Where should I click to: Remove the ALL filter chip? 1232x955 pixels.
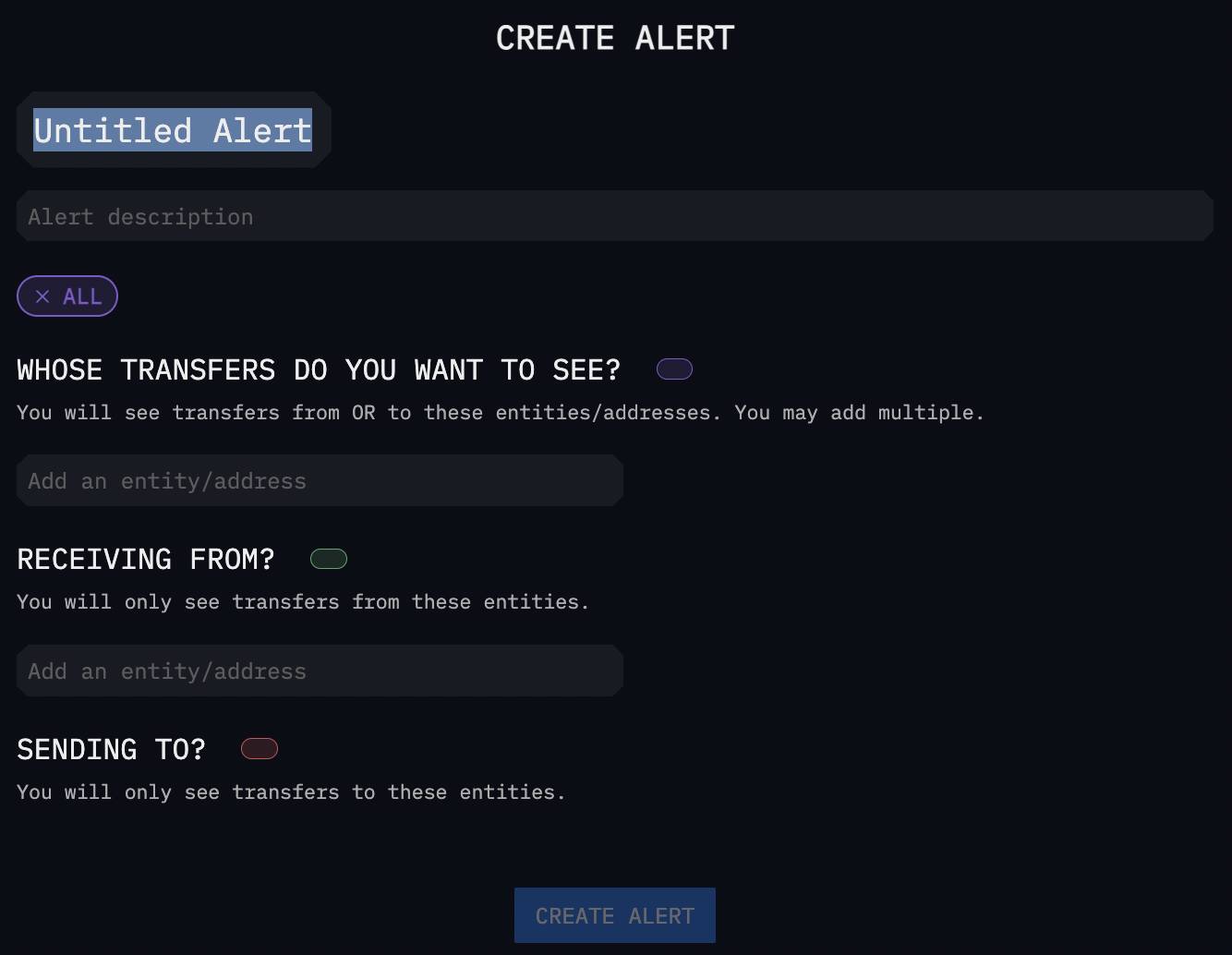(42, 296)
